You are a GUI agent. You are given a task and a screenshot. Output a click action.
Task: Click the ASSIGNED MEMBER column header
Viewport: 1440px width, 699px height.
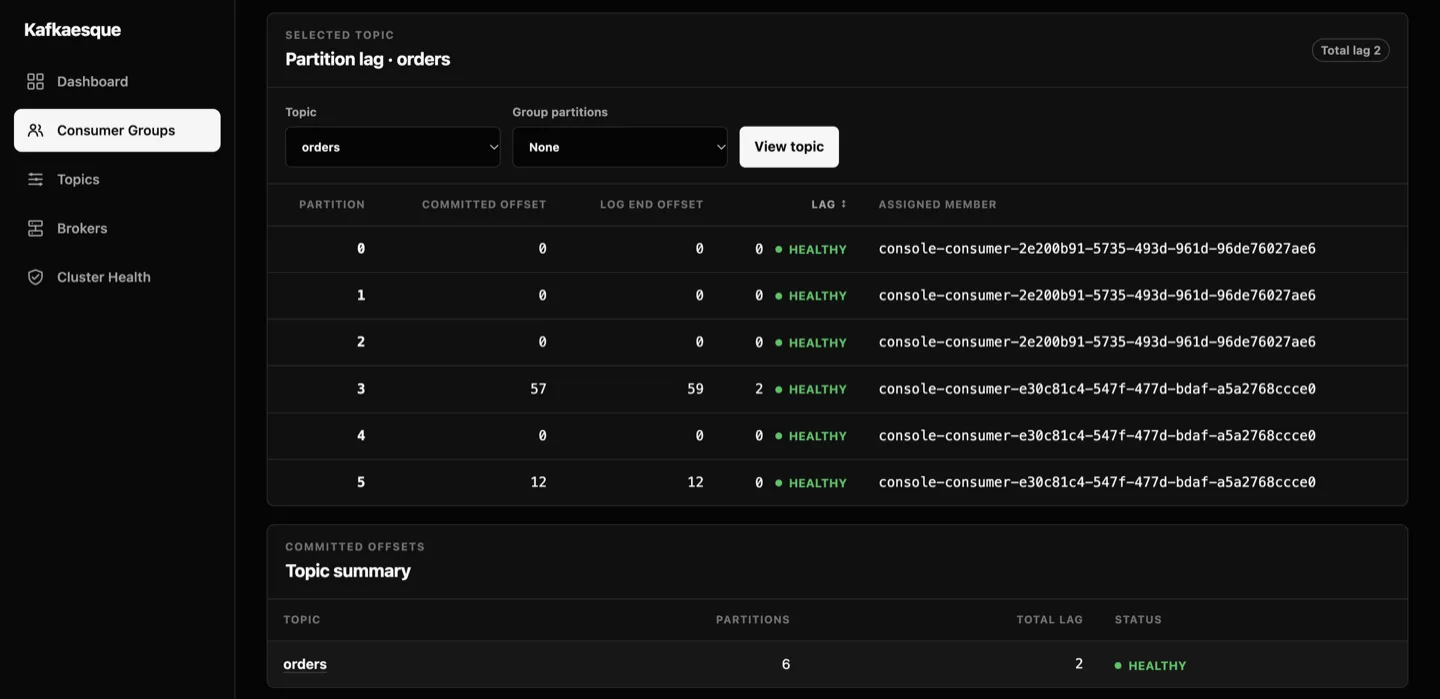(x=938, y=204)
